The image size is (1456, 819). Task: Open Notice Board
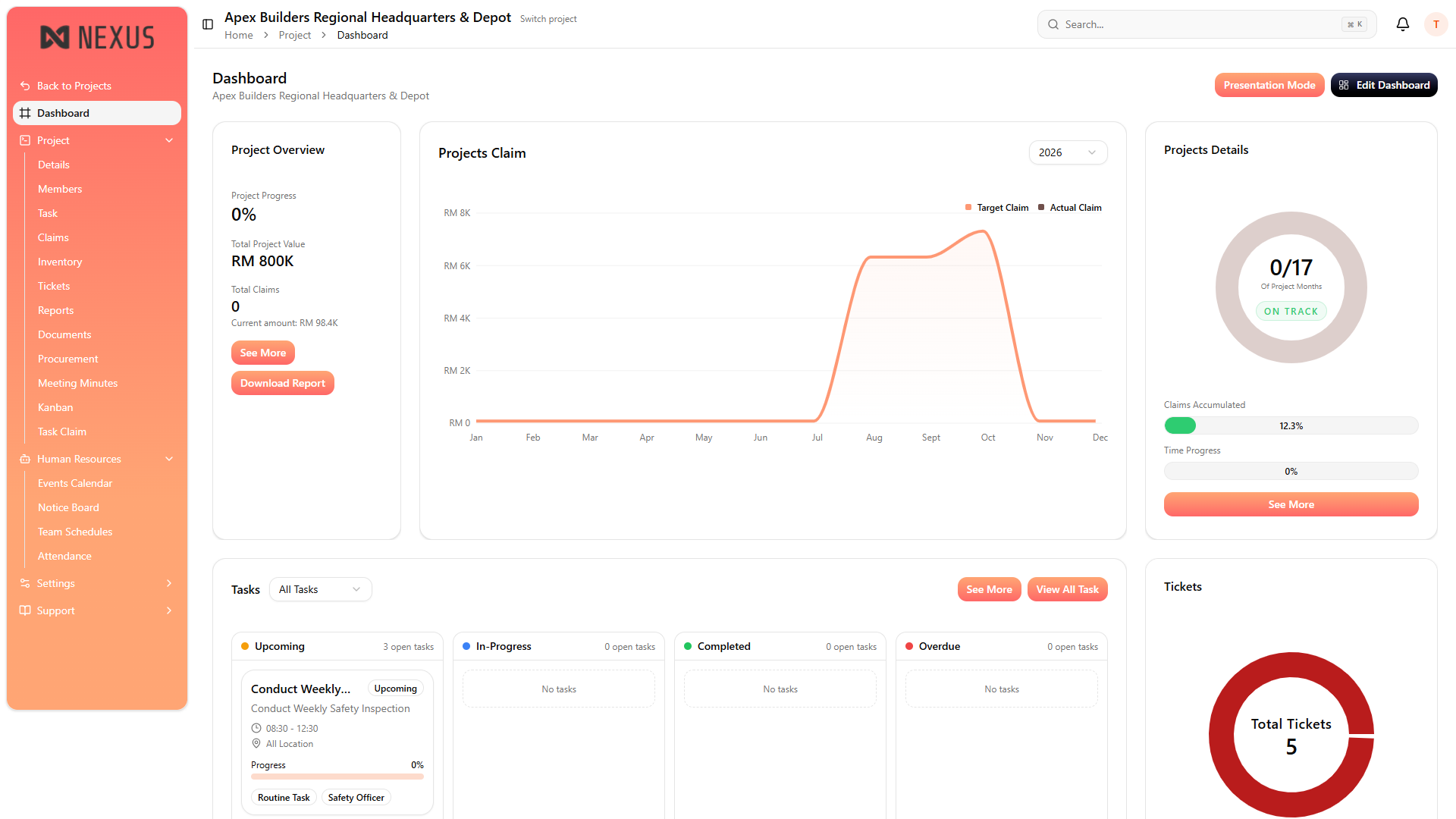point(68,507)
